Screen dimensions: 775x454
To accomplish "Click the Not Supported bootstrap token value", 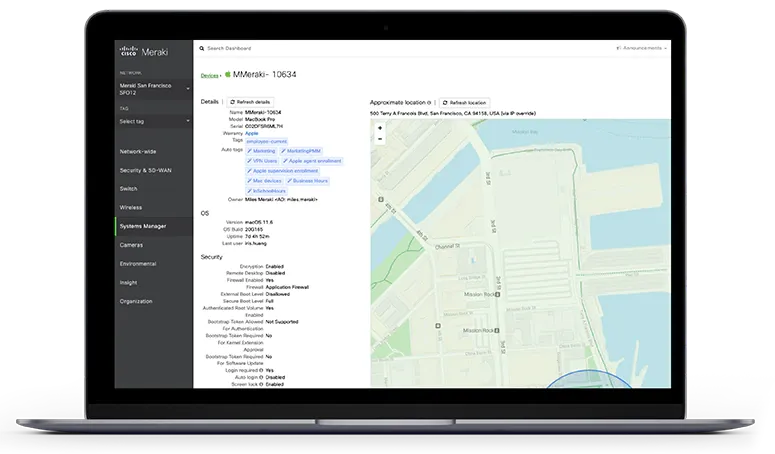I will click(282, 322).
